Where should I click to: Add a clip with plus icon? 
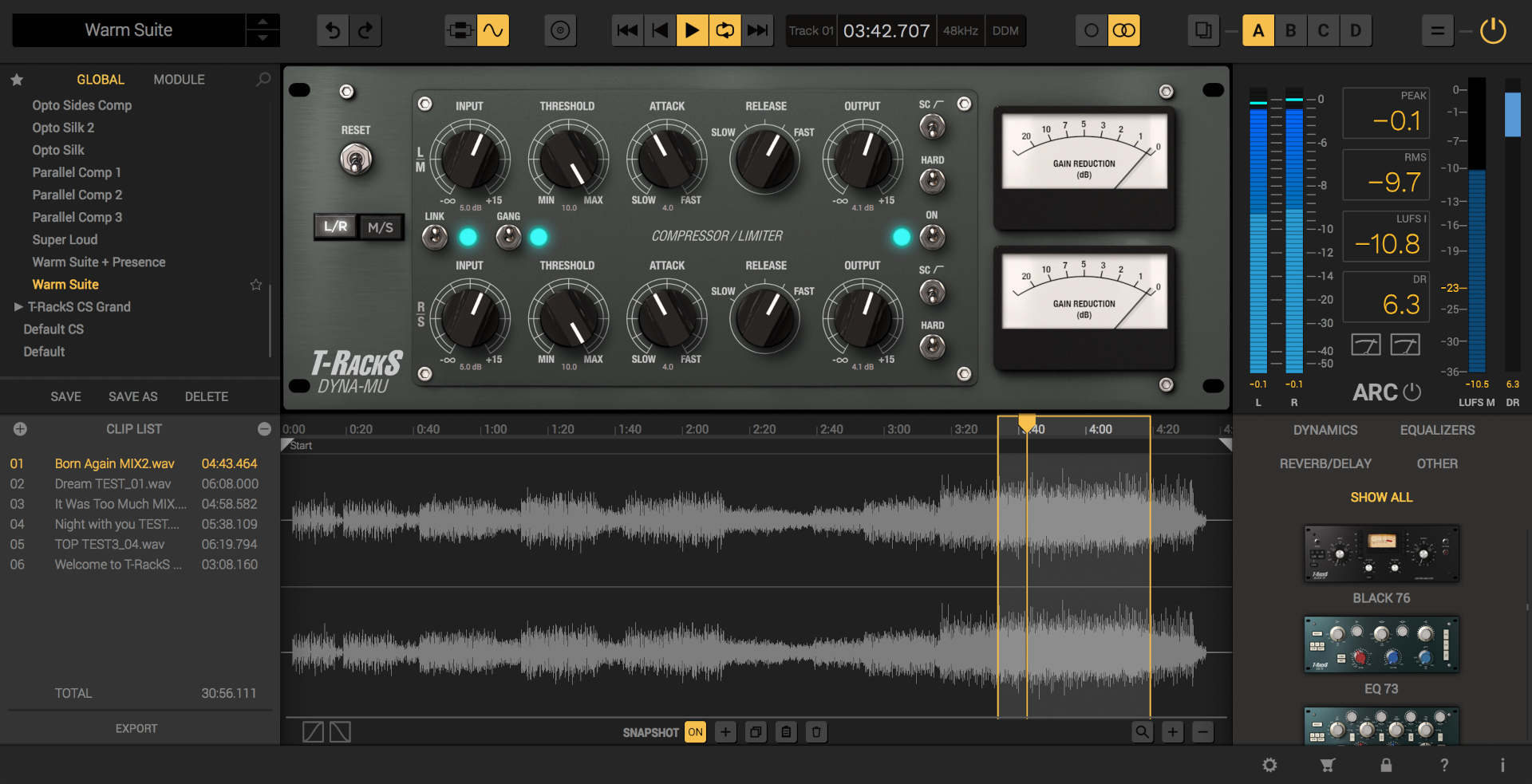tap(20, 429)
